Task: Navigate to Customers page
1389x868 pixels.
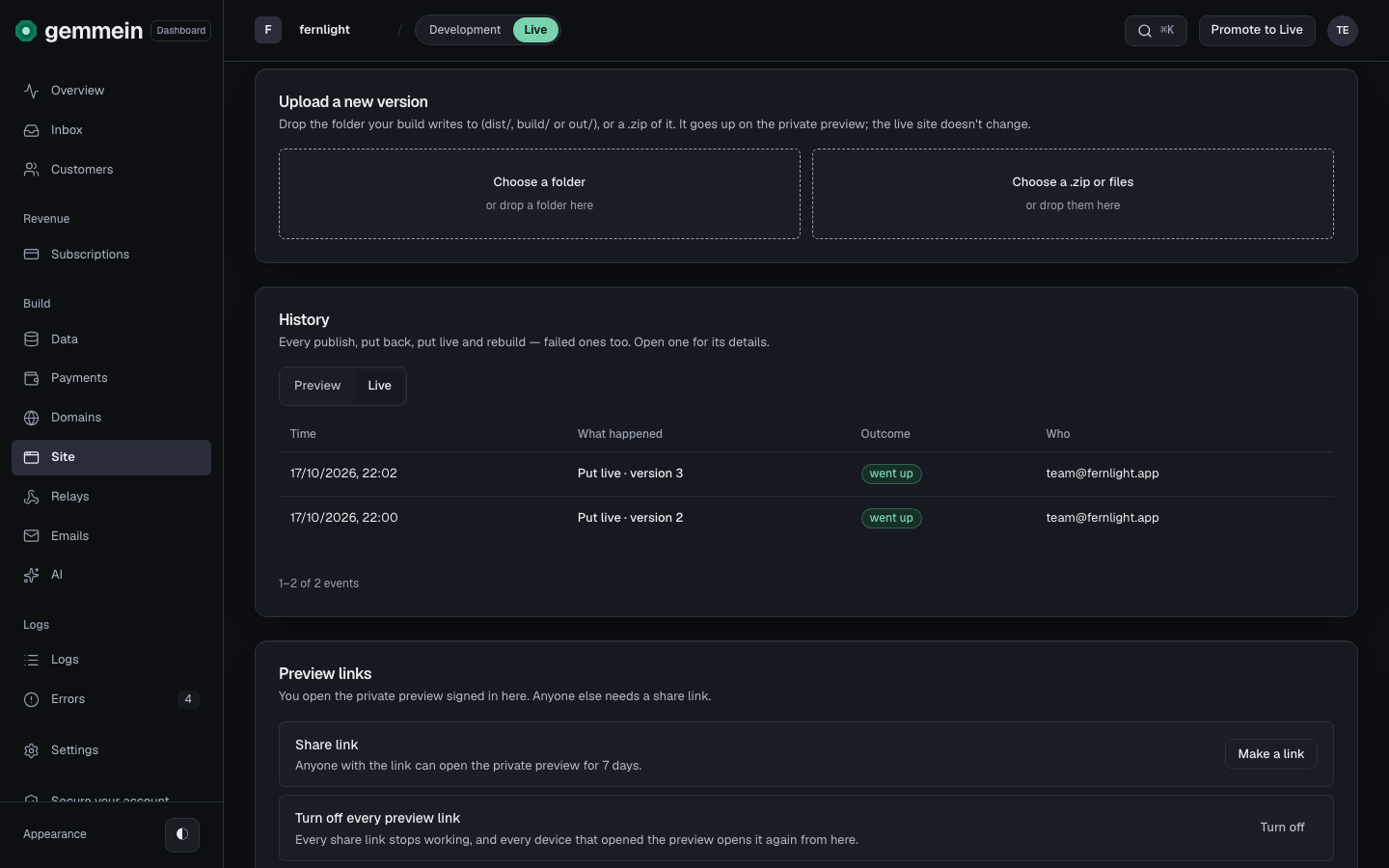Action: [x=111, y=170]
